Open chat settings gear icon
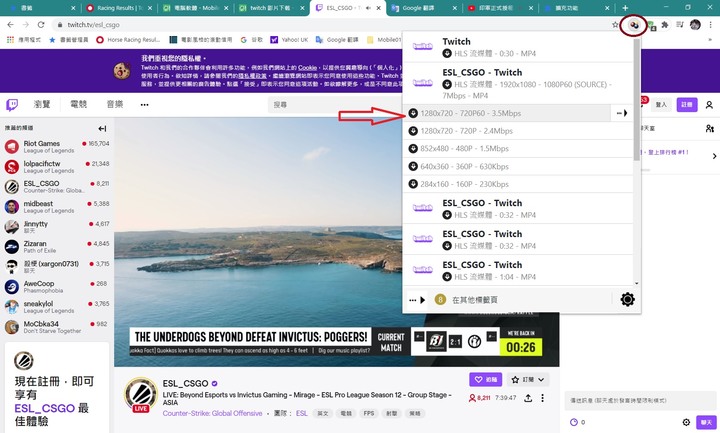The height and width of the screenshot is (433, 720). pyautogui.click(x=686, y=422)
